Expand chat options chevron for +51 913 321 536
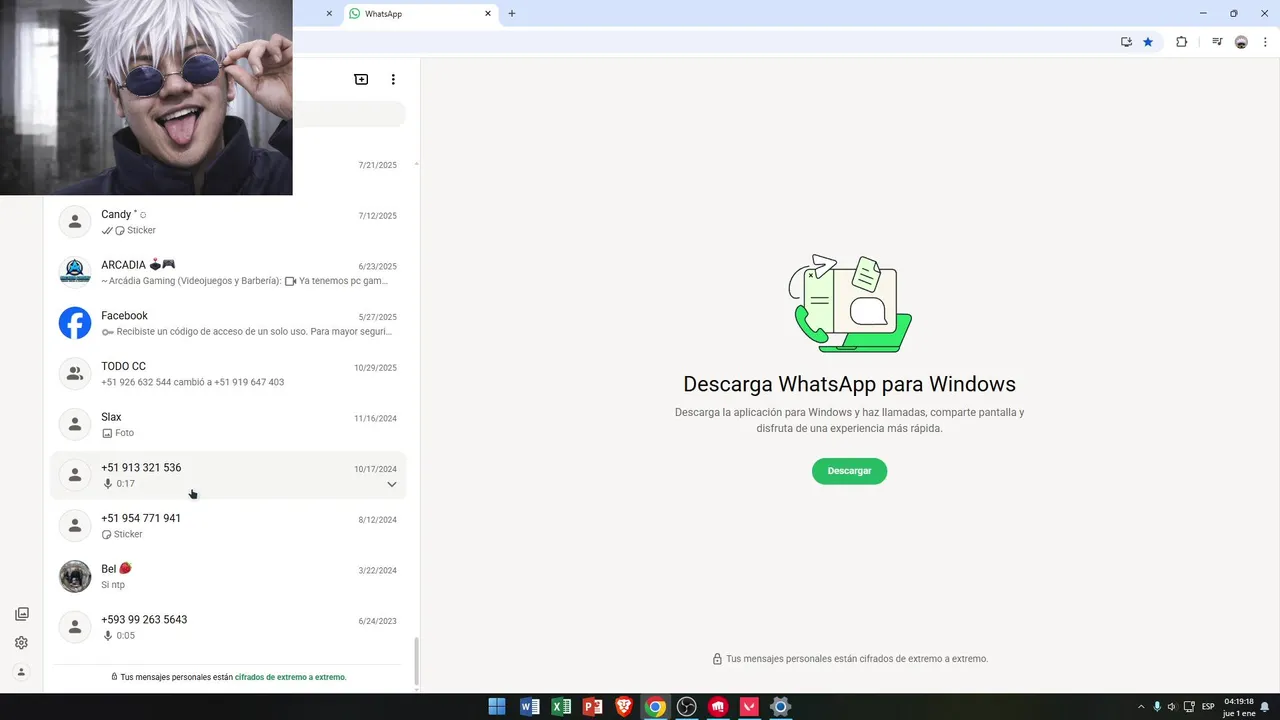1280x720 pixels. [392, 484]
